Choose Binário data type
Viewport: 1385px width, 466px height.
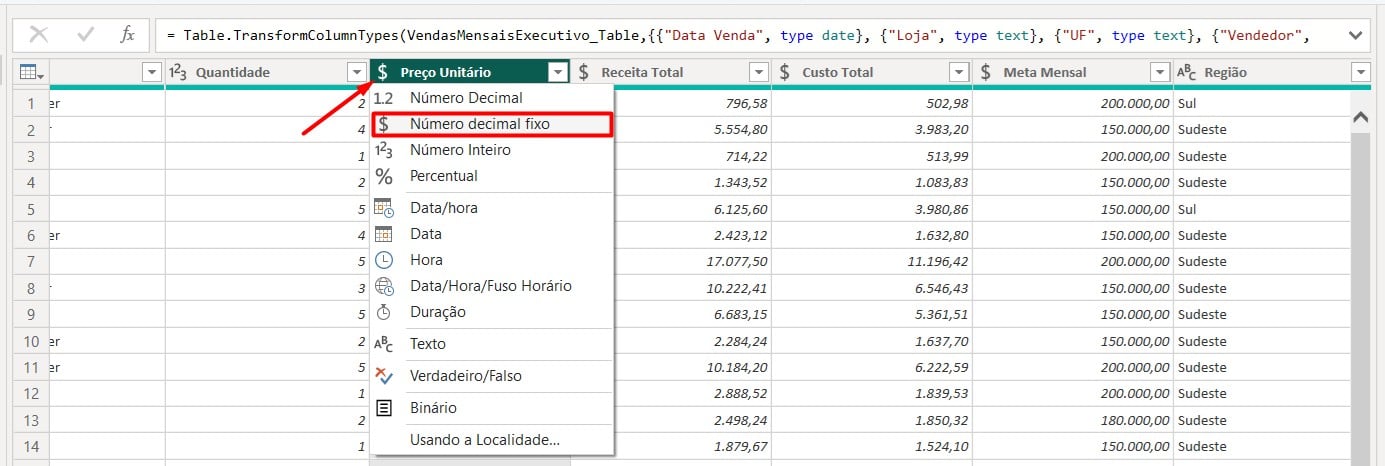click(491, 408)
